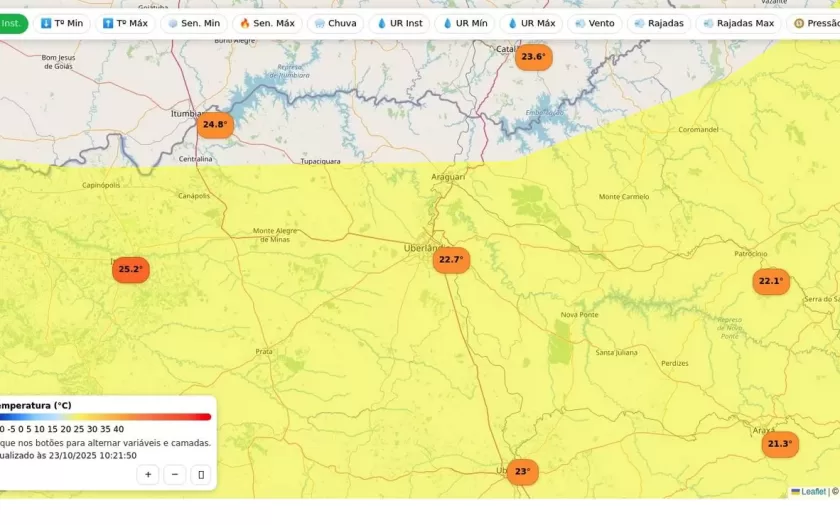Display the Rajadas gusts layer
Image resolution: width=840 pixels, height=525 pixels.
[x=659, y=23]
